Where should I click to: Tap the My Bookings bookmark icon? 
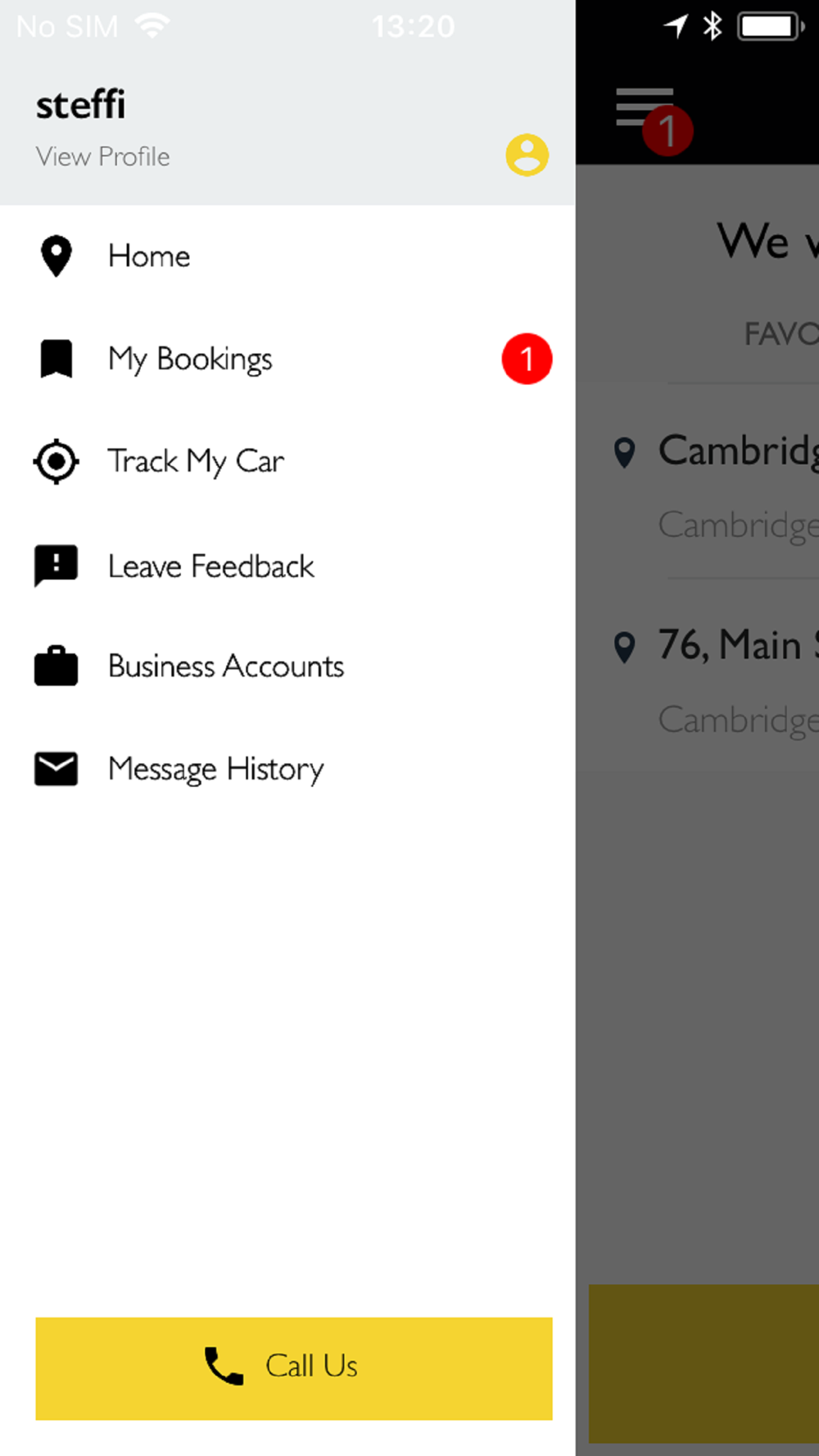pyautogui.click(x=56, y=359)
